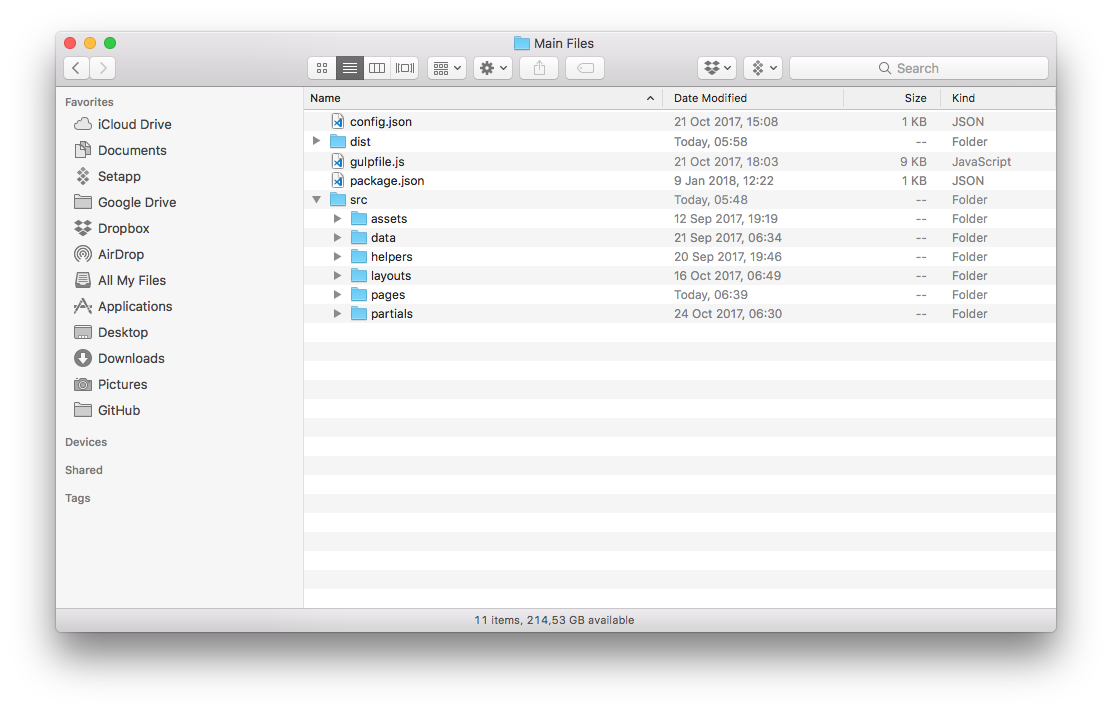Click the GitHub folder icon in sidebar
This screenshot has width=1112, height=712.
83,410
